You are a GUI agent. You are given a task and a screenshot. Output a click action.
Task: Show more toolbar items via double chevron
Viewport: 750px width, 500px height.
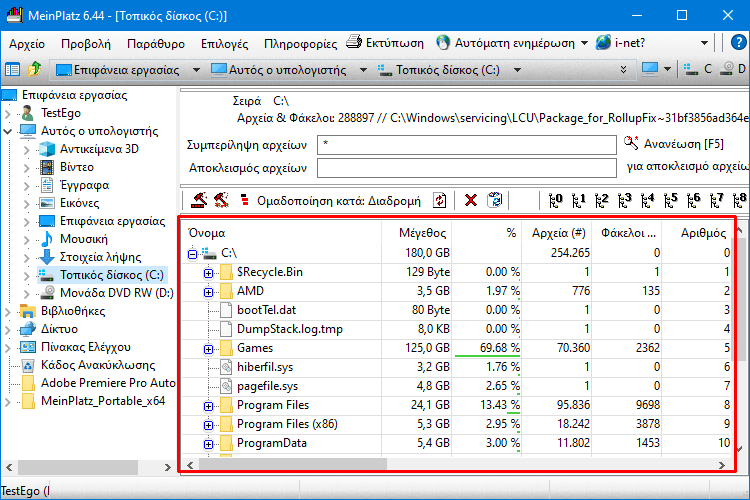click(623, 70)
